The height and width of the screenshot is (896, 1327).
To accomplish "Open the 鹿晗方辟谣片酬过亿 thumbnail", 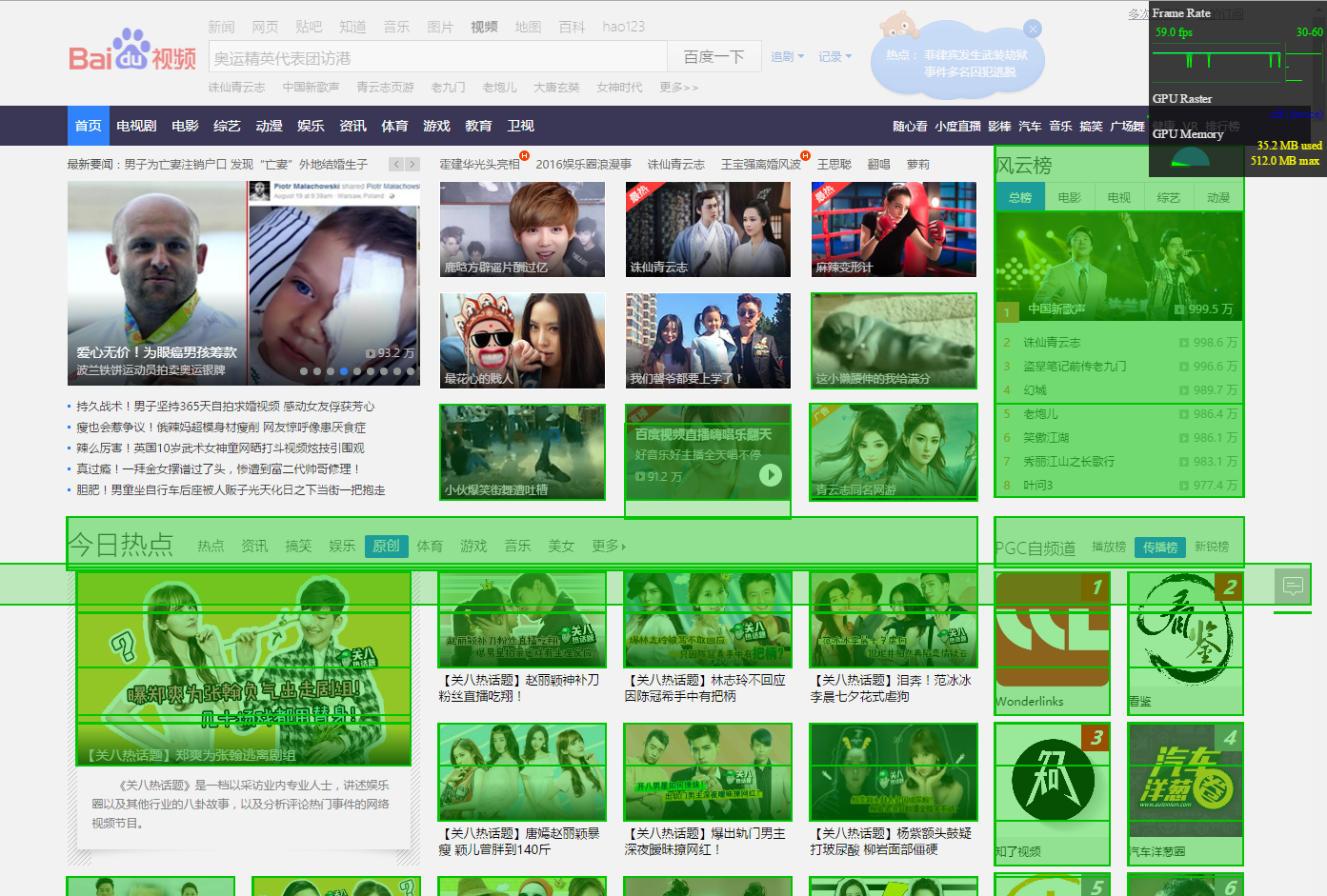I will 522,229.
